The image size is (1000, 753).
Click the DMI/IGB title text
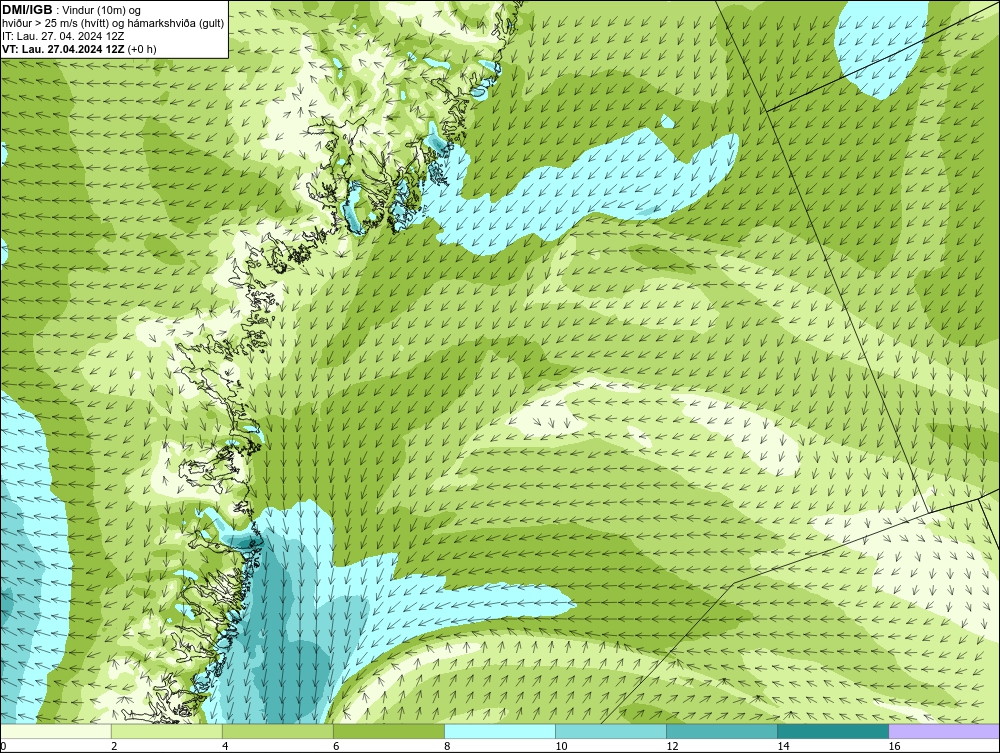27,10
